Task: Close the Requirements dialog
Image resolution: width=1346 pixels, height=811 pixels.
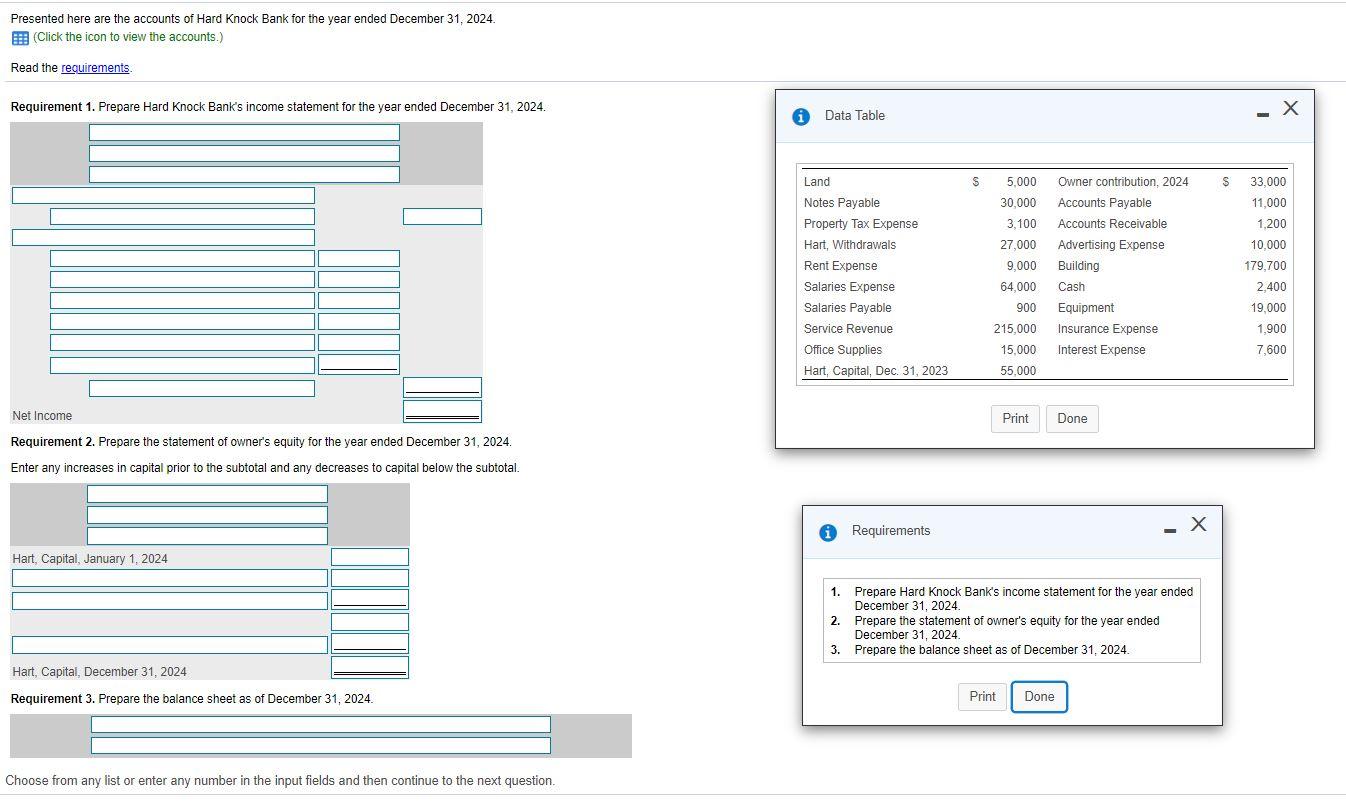Action: pyautogui.click(x=1199, y=524)
